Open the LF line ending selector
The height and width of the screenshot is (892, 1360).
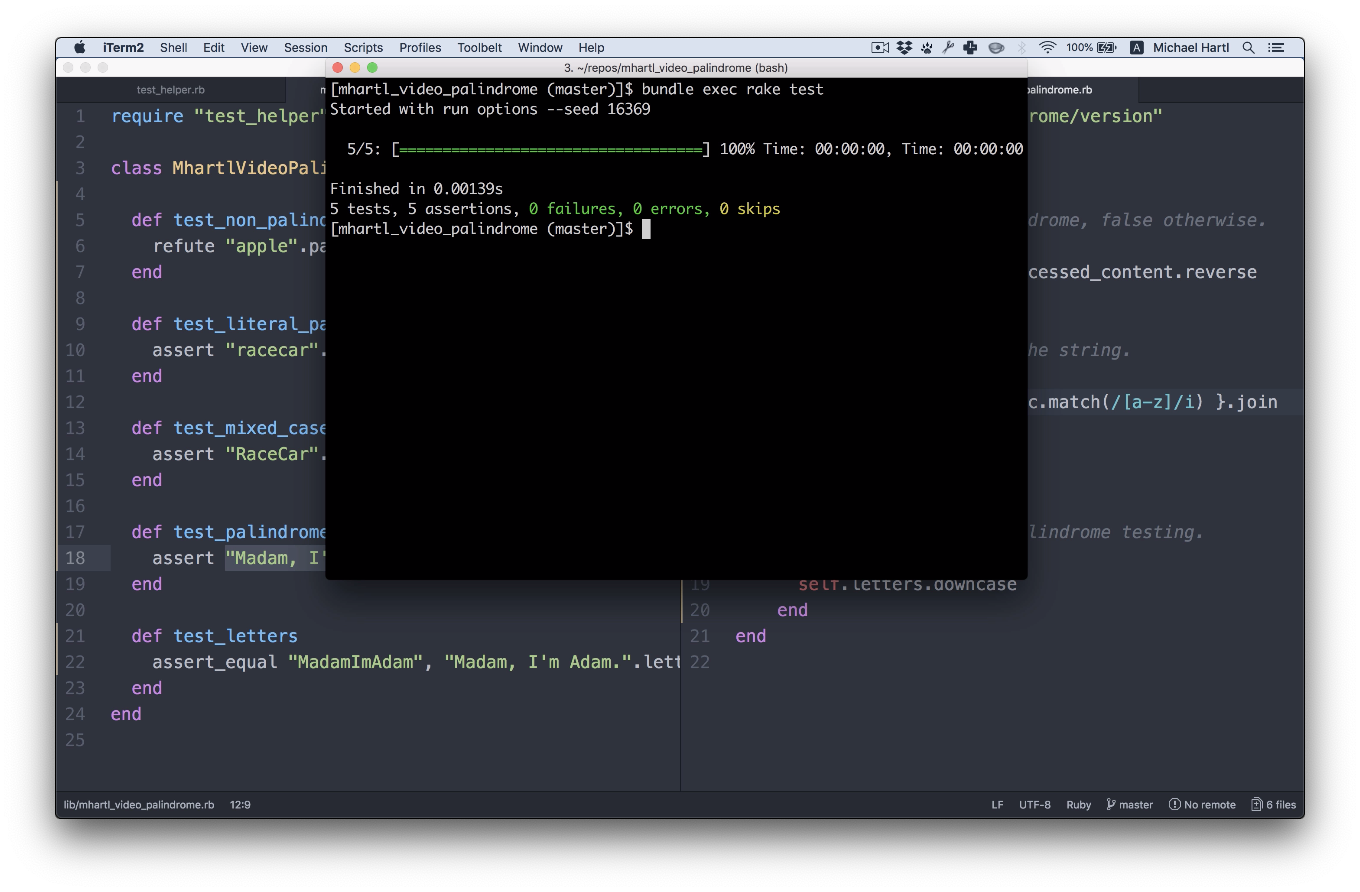[997, 804]
